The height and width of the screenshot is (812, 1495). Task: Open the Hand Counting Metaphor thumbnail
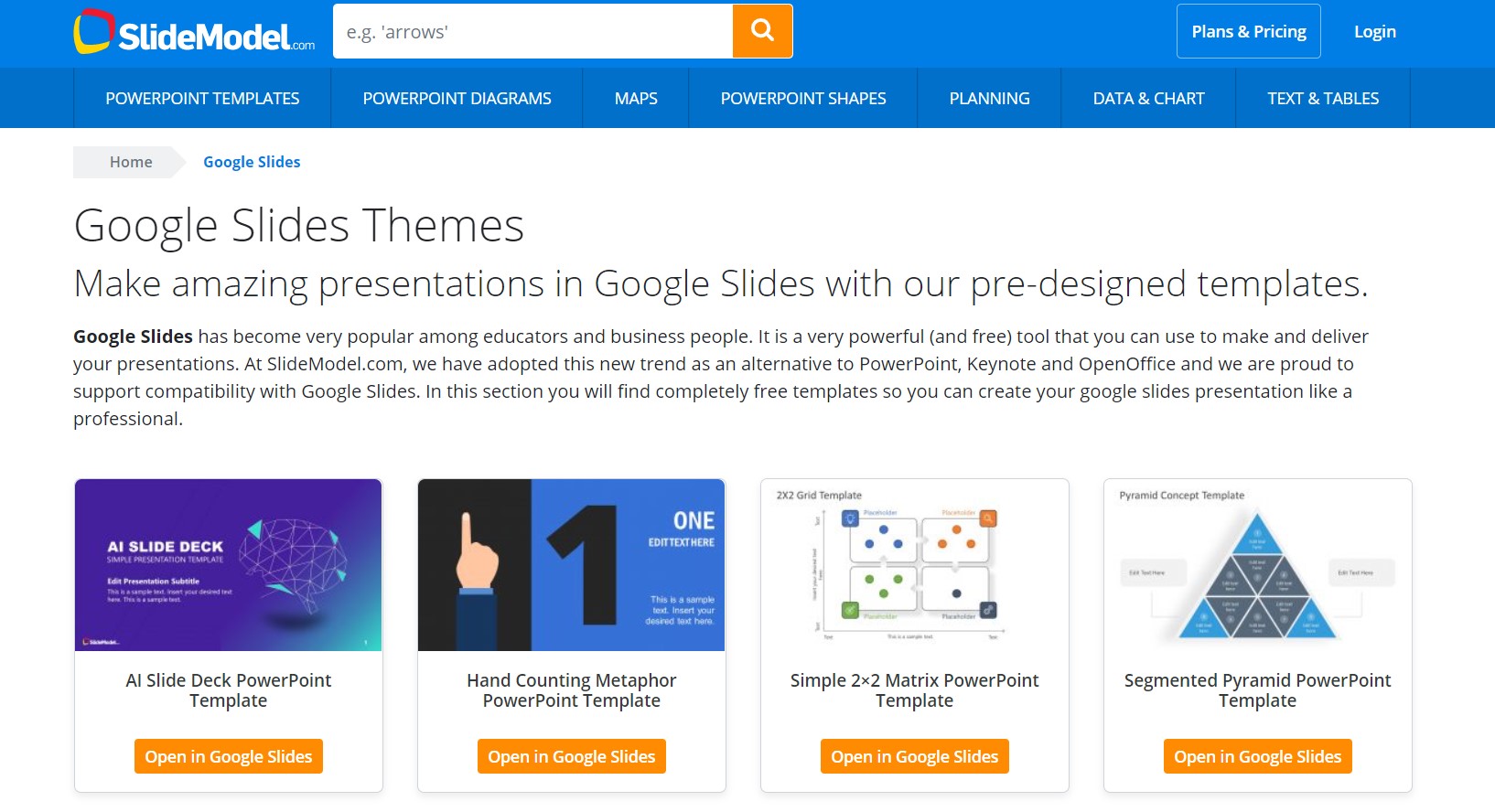(x=572, y=565)
